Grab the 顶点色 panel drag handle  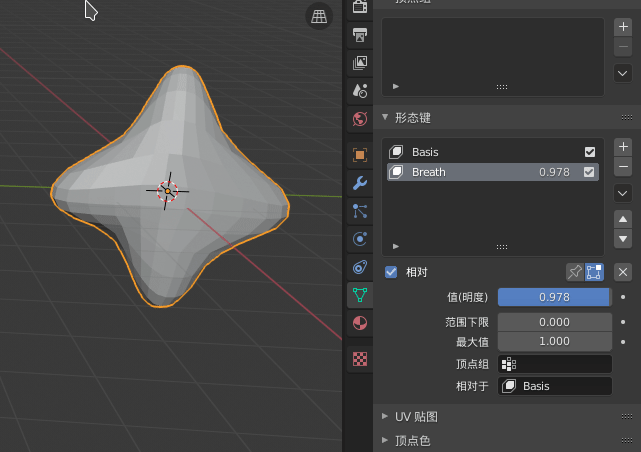click(627, 440)
